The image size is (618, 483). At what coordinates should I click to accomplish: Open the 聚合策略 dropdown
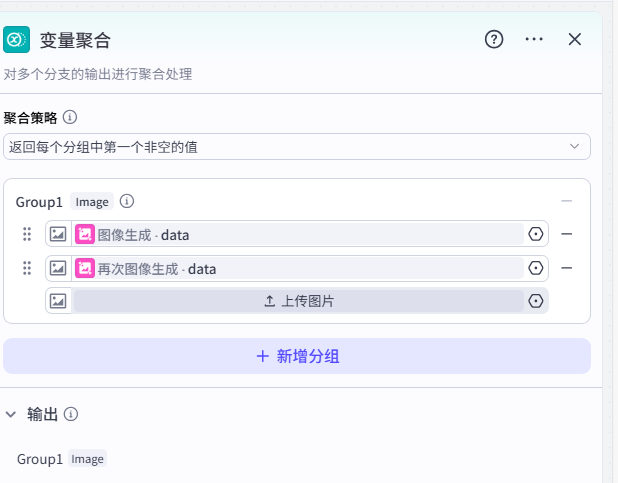click(x=296, y=147)
